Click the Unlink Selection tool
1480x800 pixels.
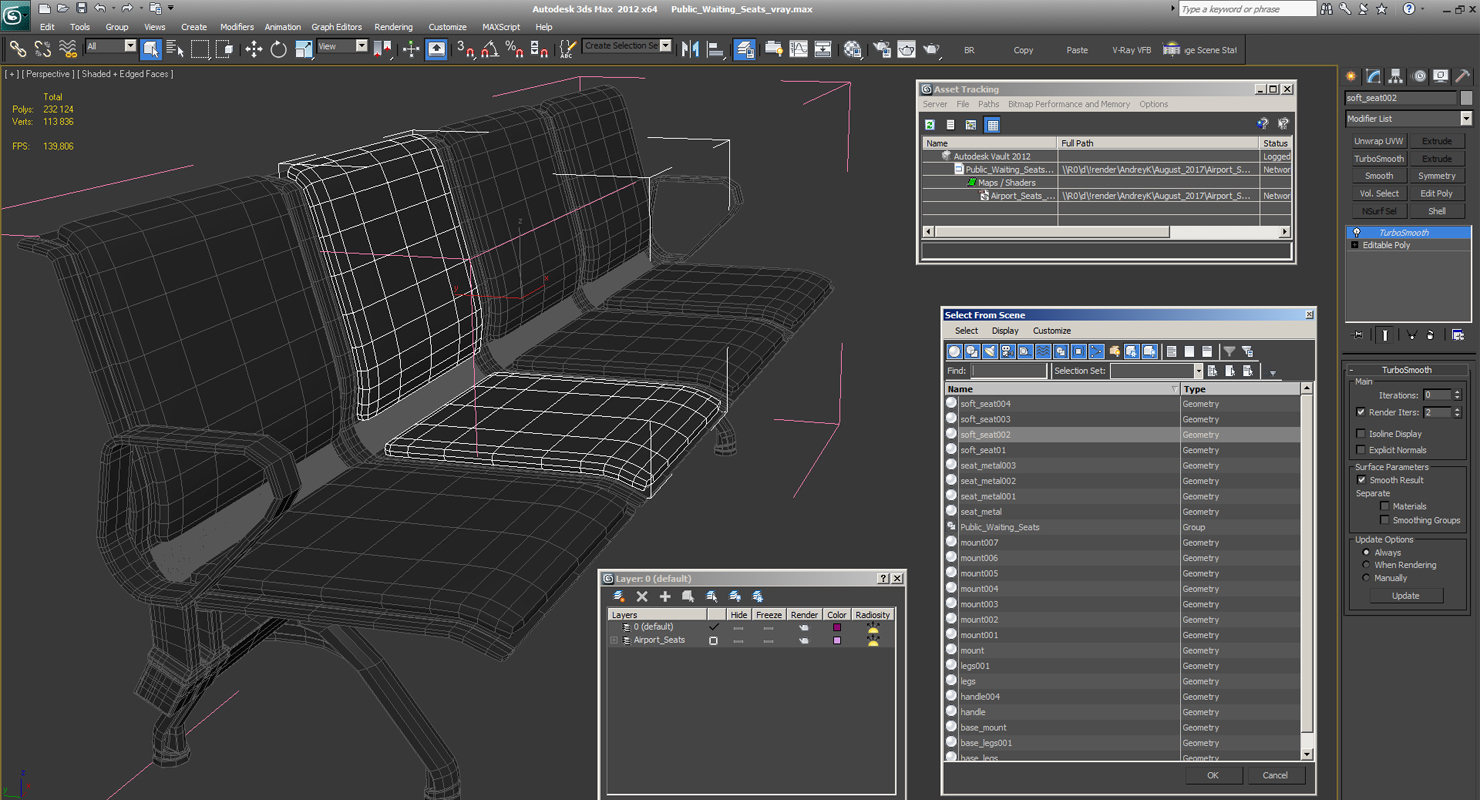click(x=43, y=48)
